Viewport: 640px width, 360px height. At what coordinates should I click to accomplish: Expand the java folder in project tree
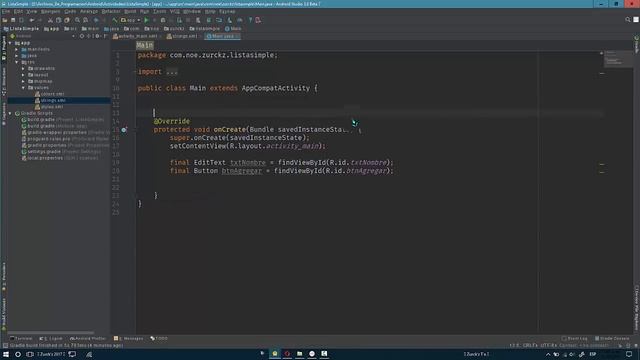tap(17, 56)
